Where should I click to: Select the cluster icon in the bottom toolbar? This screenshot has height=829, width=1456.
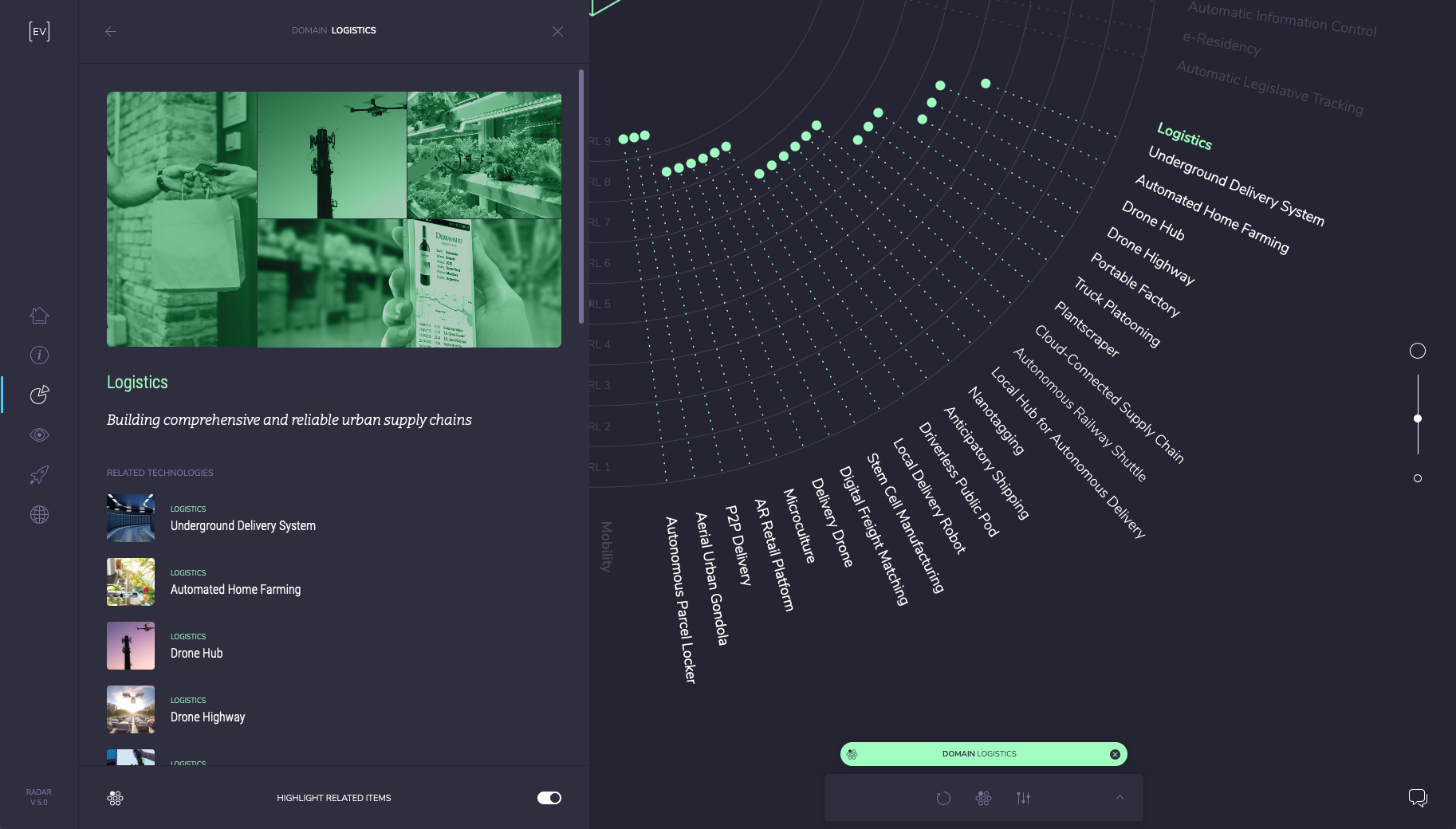(984, 797)
